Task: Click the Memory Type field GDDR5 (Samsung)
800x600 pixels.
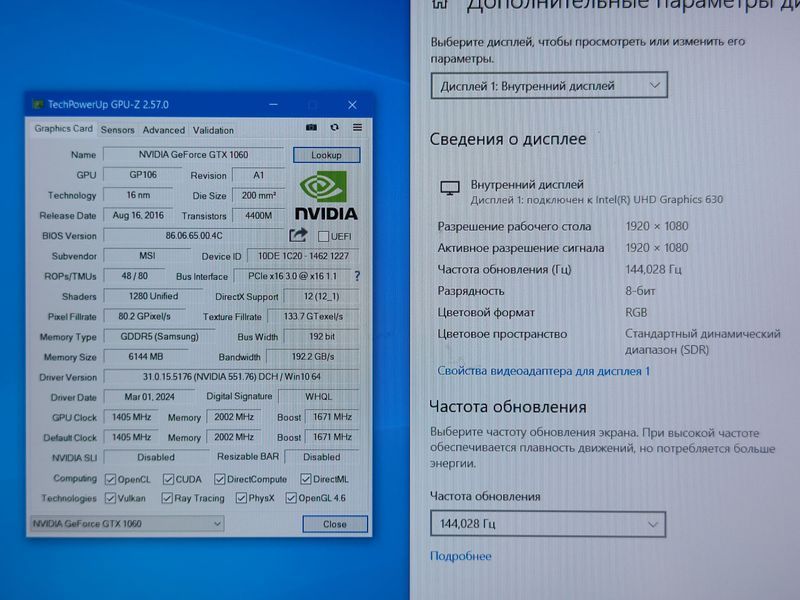Action: pyautogui.click(x=159, y=336)
